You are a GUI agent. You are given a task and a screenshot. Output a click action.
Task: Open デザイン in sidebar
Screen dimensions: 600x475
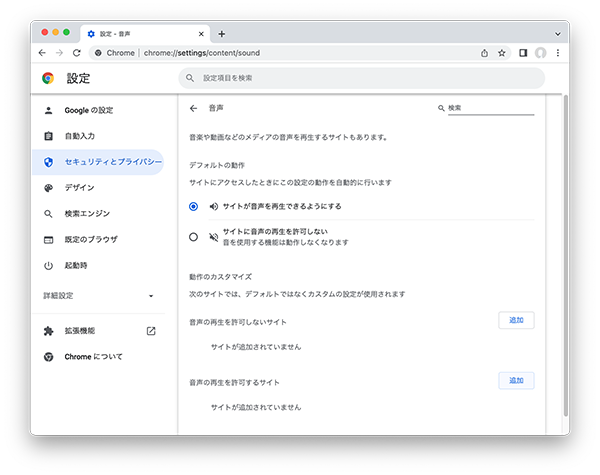pos(98,188)
